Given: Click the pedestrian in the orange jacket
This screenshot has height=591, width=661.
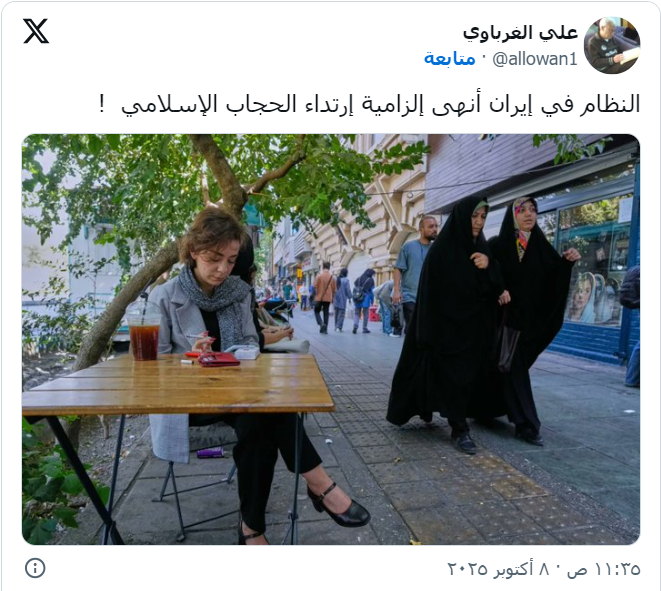Looking at the screenshot, I should coord(324,297).
